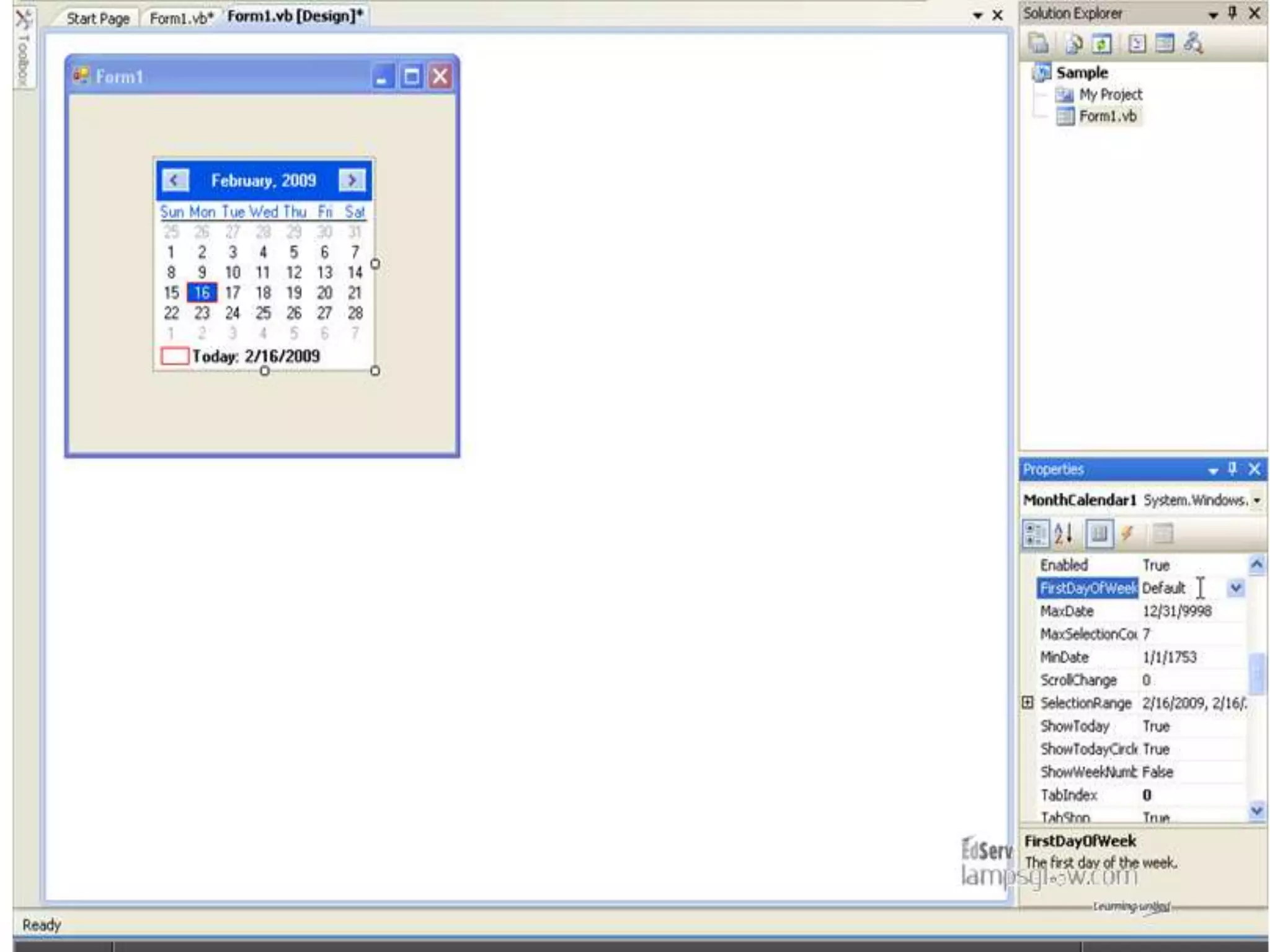Click the Wed day header
The height and width of the screenshot is (952, 1270).
pos(264,212)
